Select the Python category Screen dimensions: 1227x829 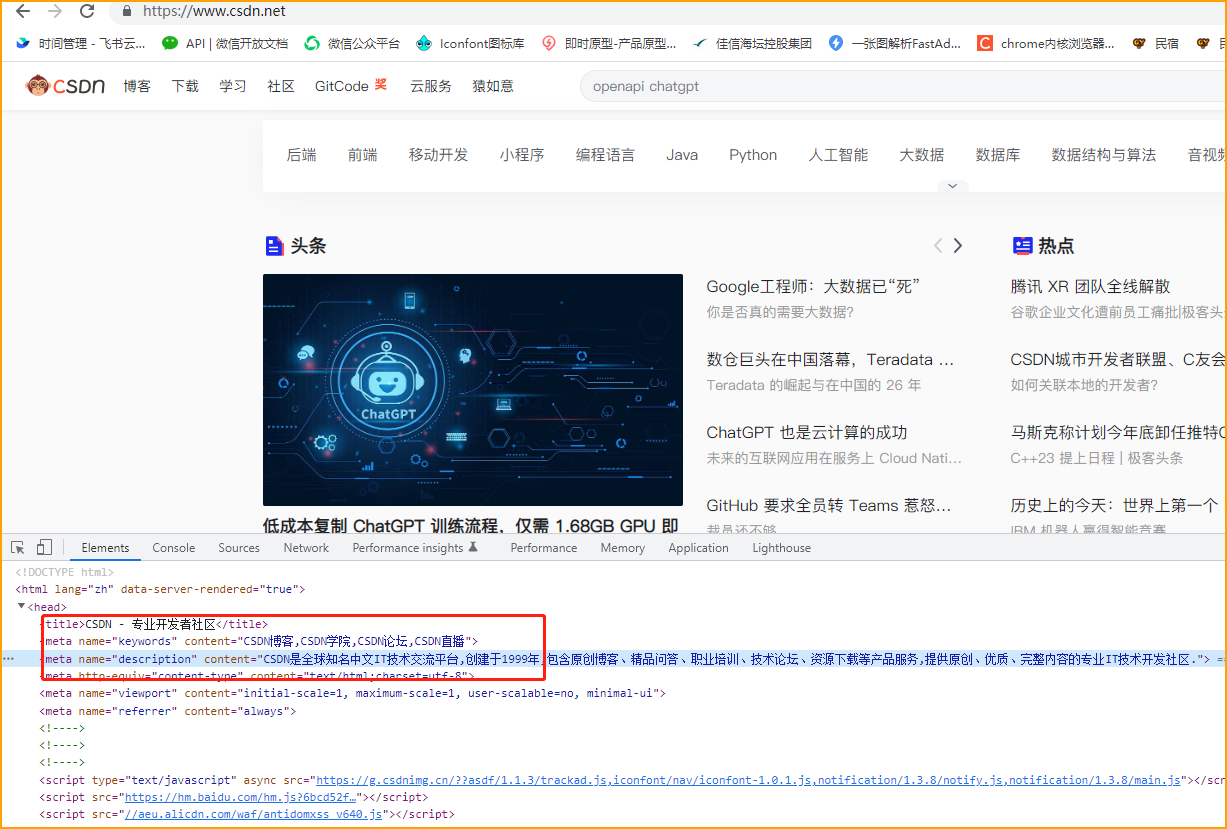(753, 155)
